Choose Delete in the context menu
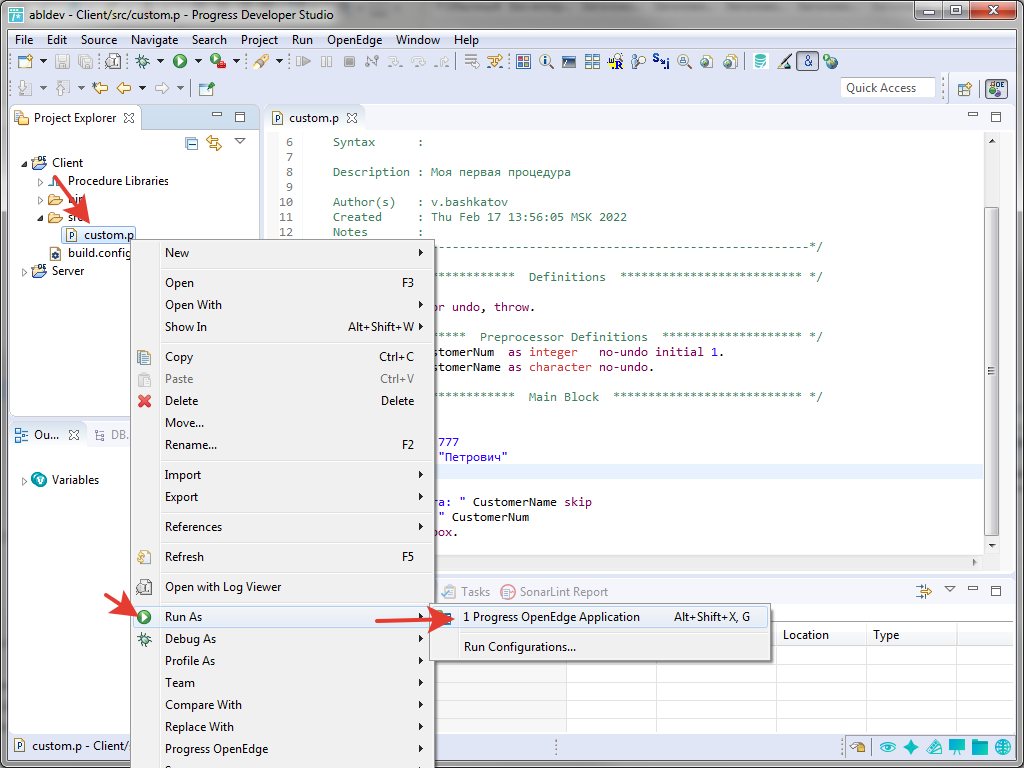The width and height of the screenshot is (1024, 768). [283, 401]
